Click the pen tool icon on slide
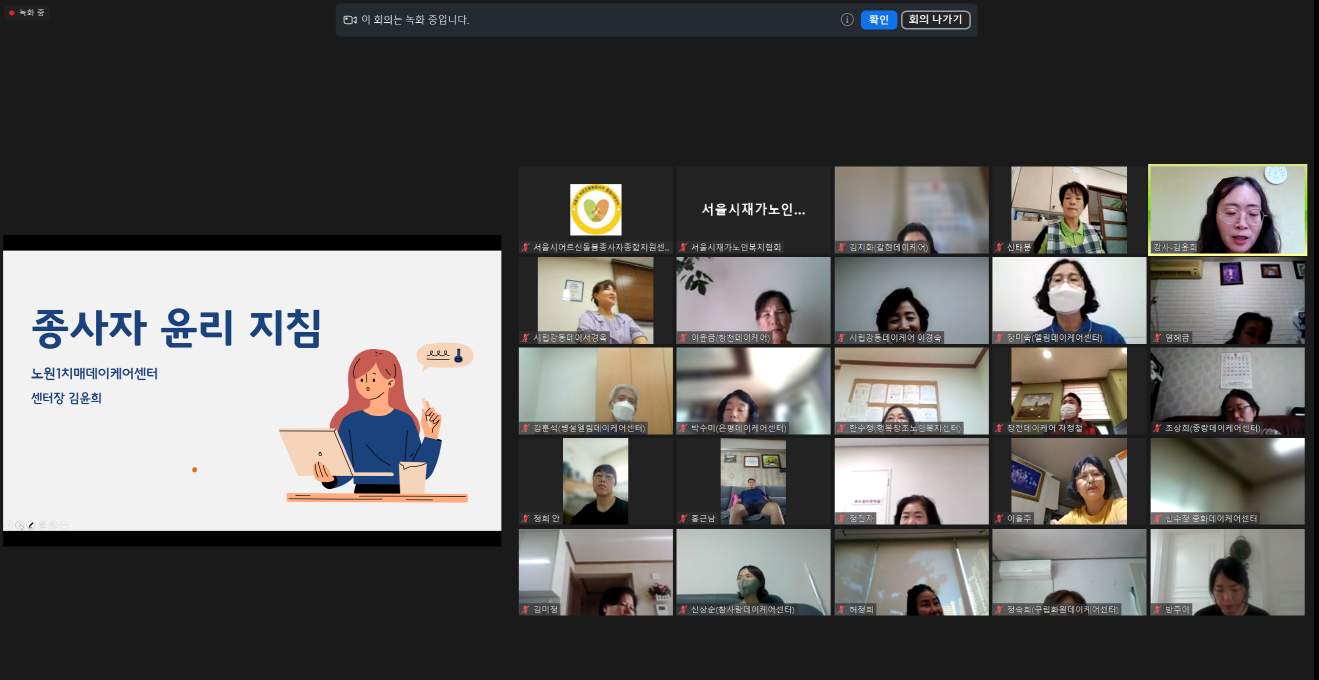 point(31,525)
